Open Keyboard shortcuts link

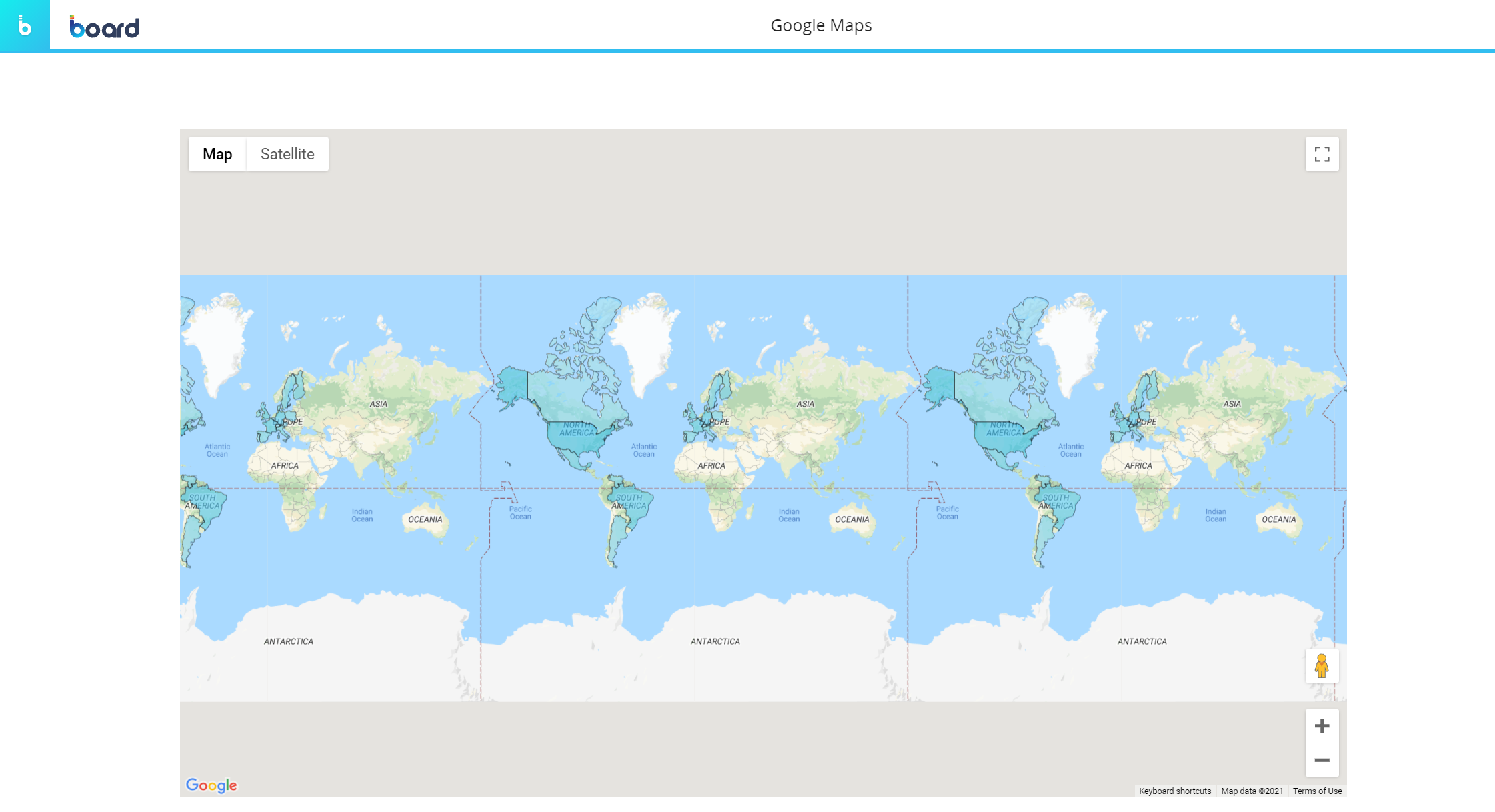click(1174, 791)
